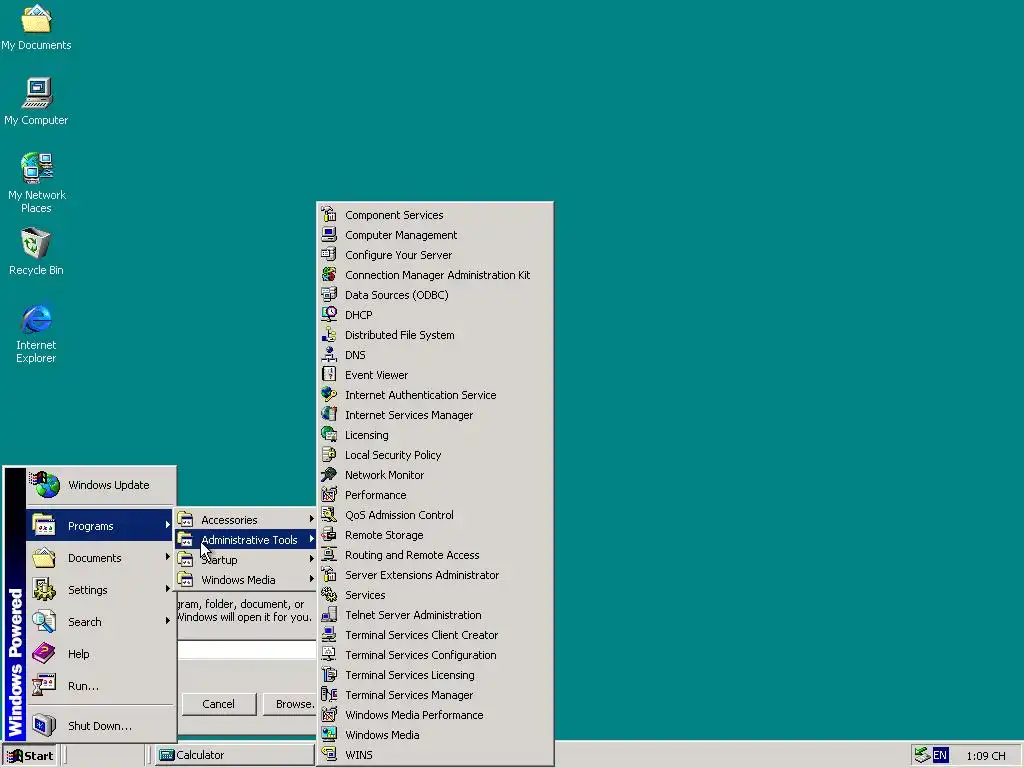Open Windows Media Performance

435,715
